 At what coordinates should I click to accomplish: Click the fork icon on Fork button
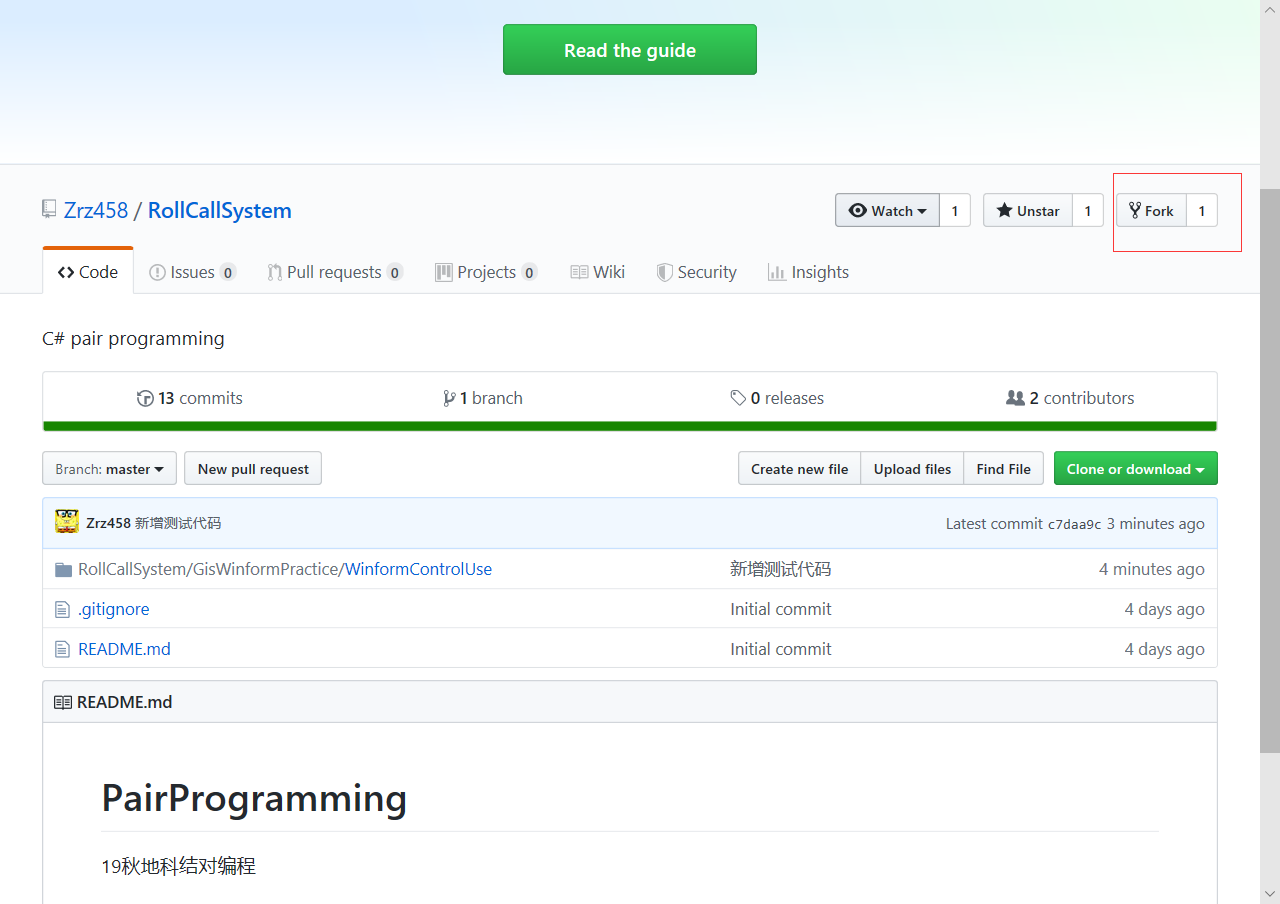point(1135,211)
